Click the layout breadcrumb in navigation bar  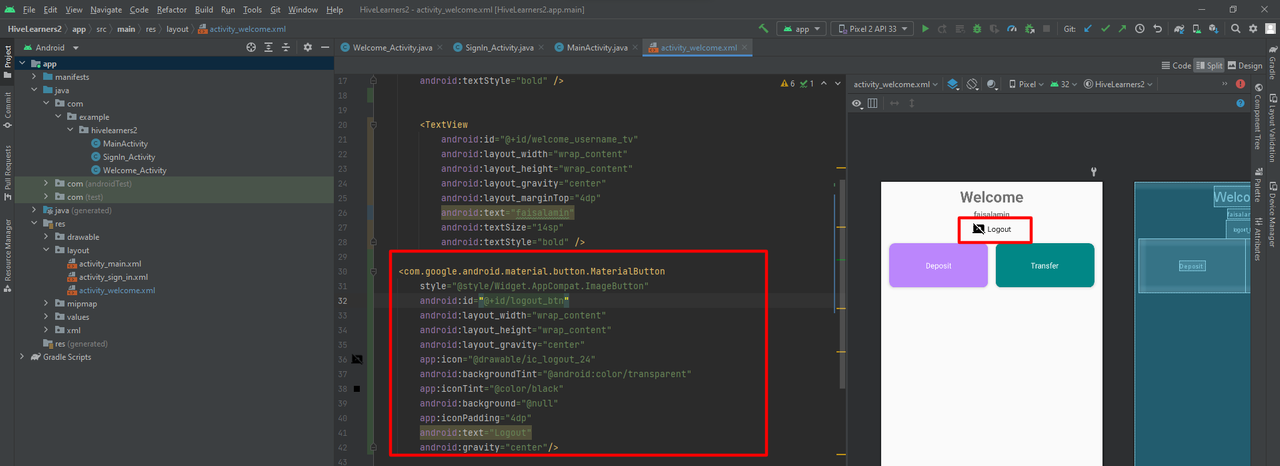tap(175, 29)
